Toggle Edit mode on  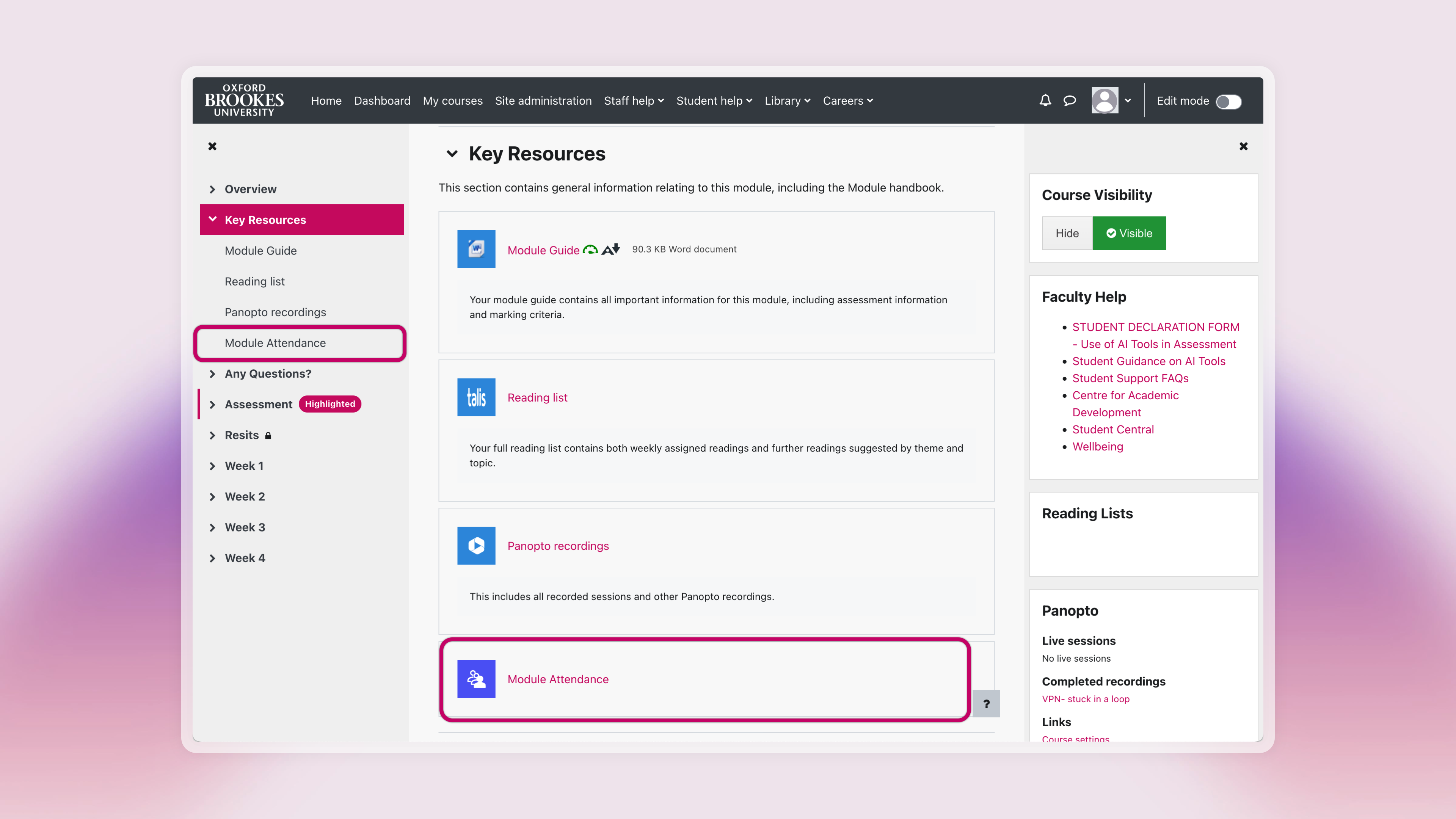pos(1229,102)
